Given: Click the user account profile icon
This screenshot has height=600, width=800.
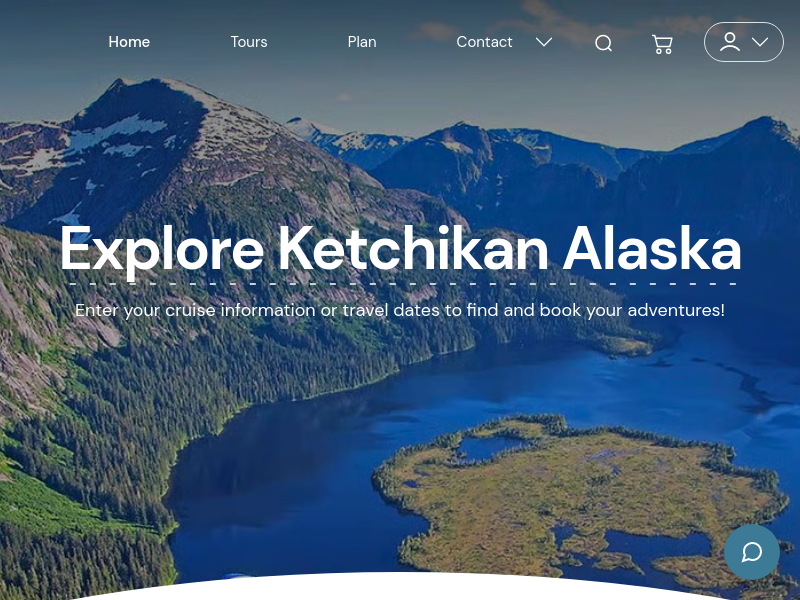Looking at the screenshot, I should (730, 42).
